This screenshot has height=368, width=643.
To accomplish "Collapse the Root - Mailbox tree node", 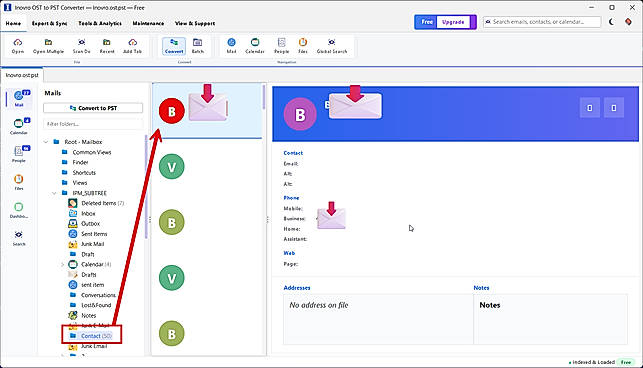I will [46, 142].
